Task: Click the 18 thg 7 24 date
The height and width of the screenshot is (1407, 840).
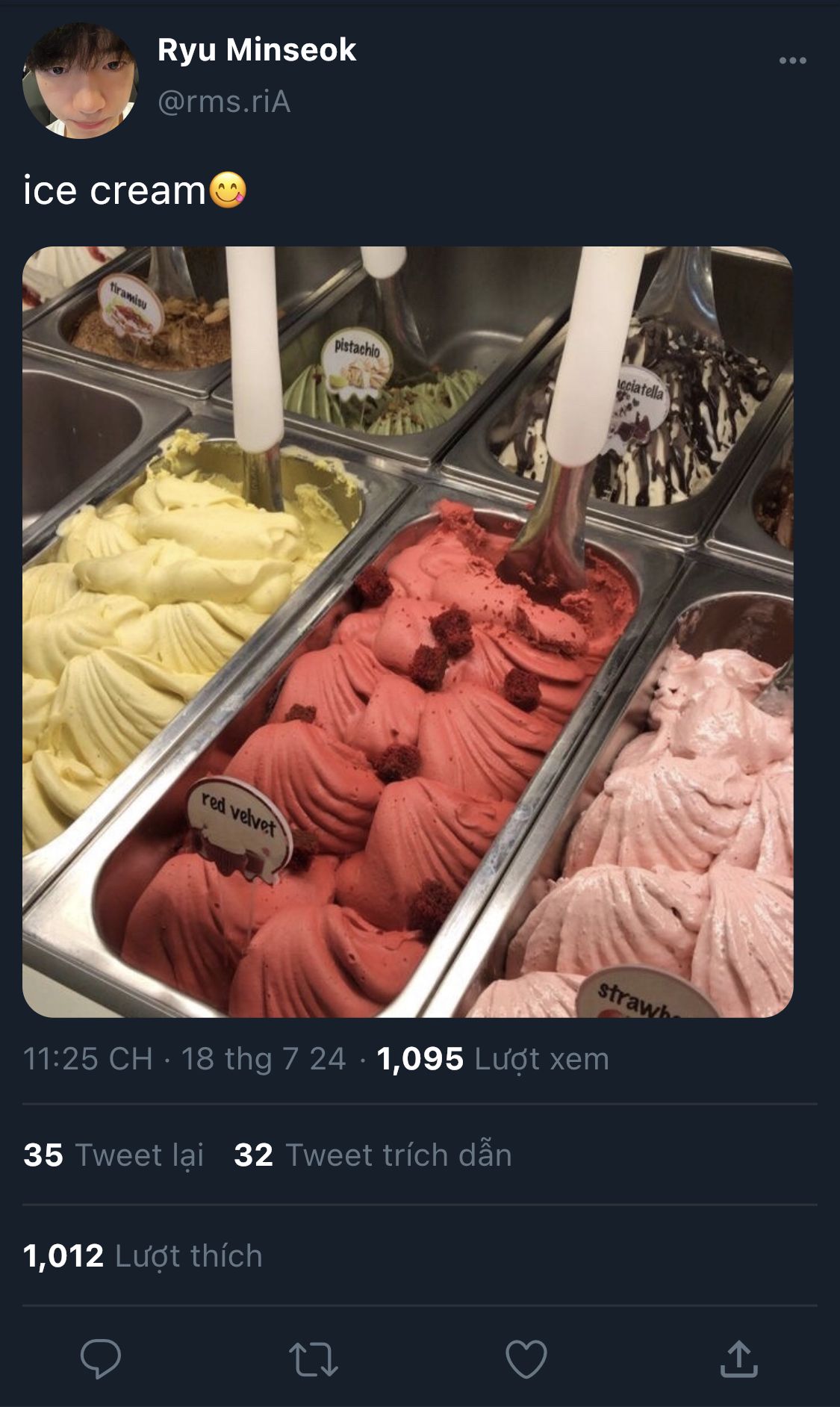Action: 264,1058
